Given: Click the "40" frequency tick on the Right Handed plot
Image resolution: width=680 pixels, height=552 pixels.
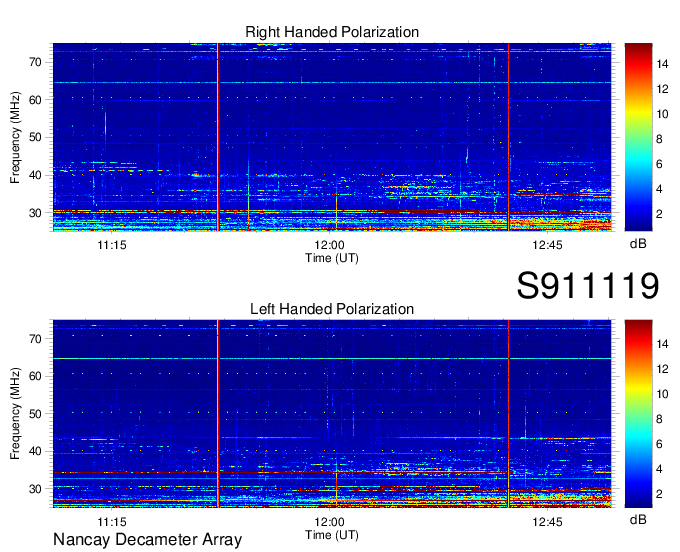Looking at the screenshot, I should tap(36, 176).
